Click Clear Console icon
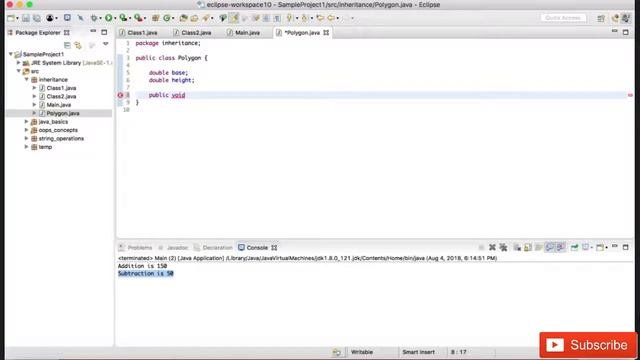The image size is (640, 360). pos(517,247)
